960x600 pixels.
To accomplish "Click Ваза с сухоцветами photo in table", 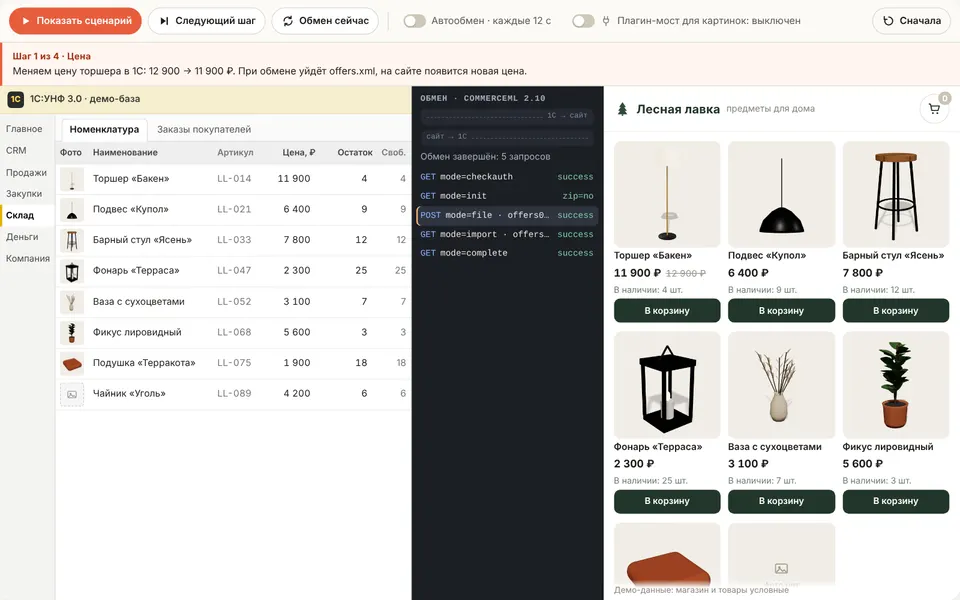I will (72, 302).
